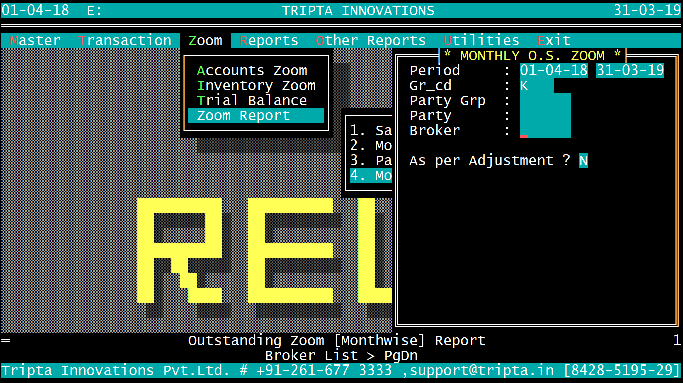Screen dimensions: 683x383
Task: Click the Period start date field
Action: pyautogui.click(x=554, y=70)
